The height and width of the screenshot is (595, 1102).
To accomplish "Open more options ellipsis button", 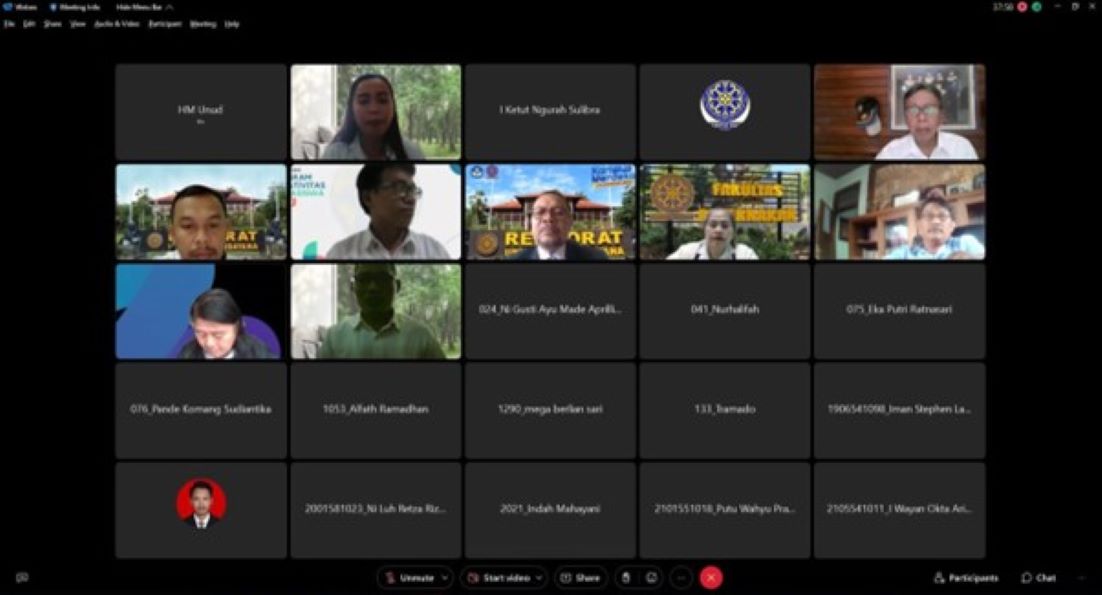I will pyautogui.click(x=681, y=578).
